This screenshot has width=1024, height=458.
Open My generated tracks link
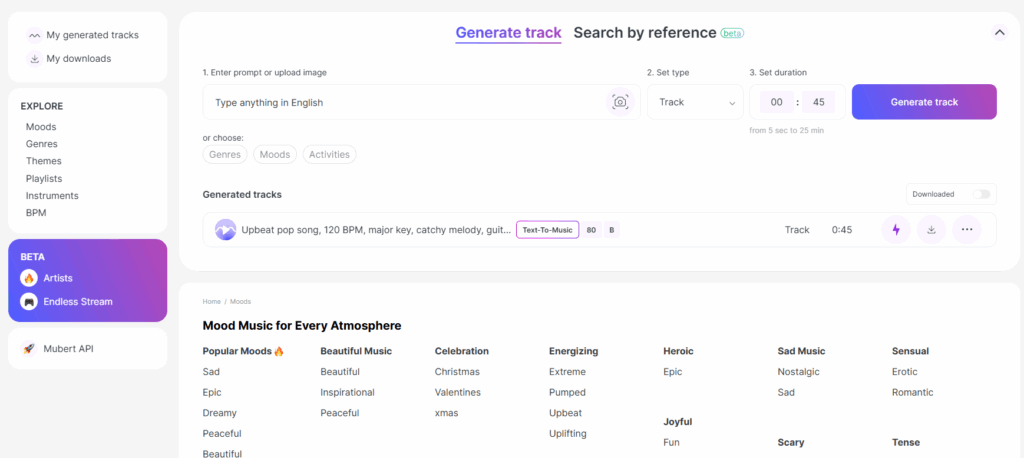(x=92, y=35)
